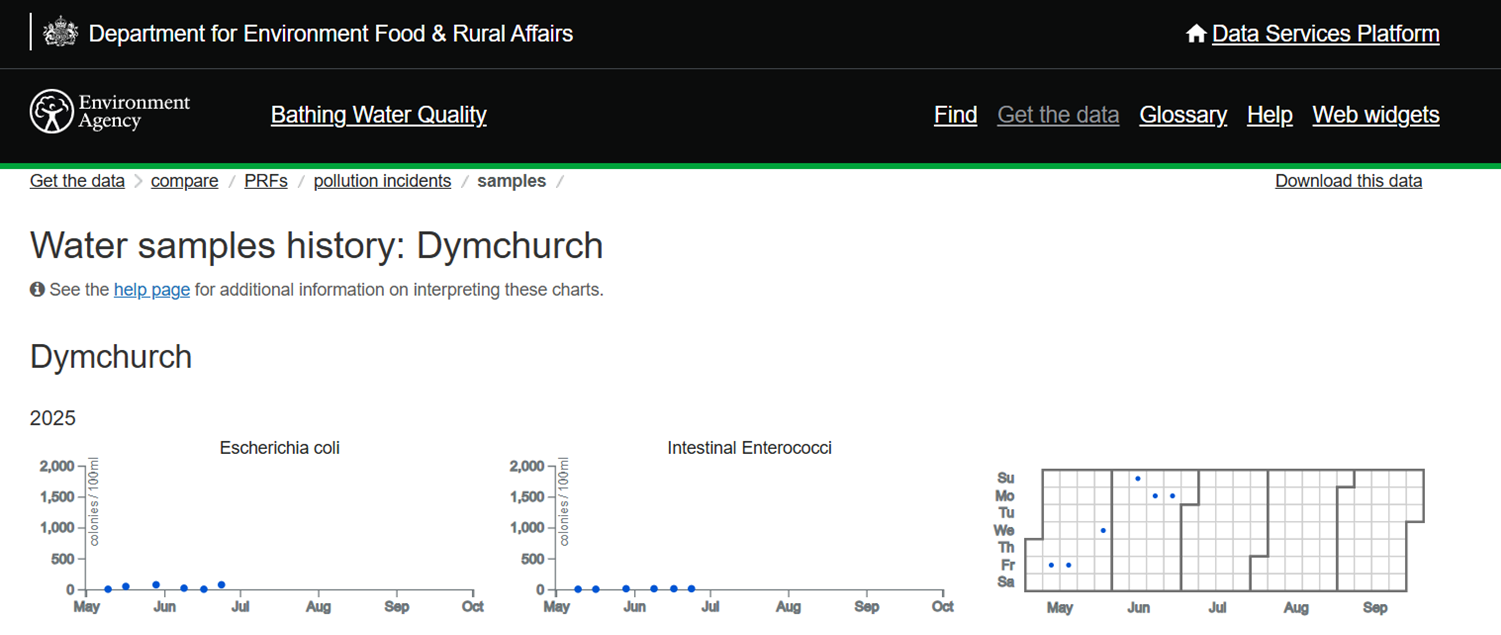
Task: Click the info icon before the help text
Action: pos(37,290)
